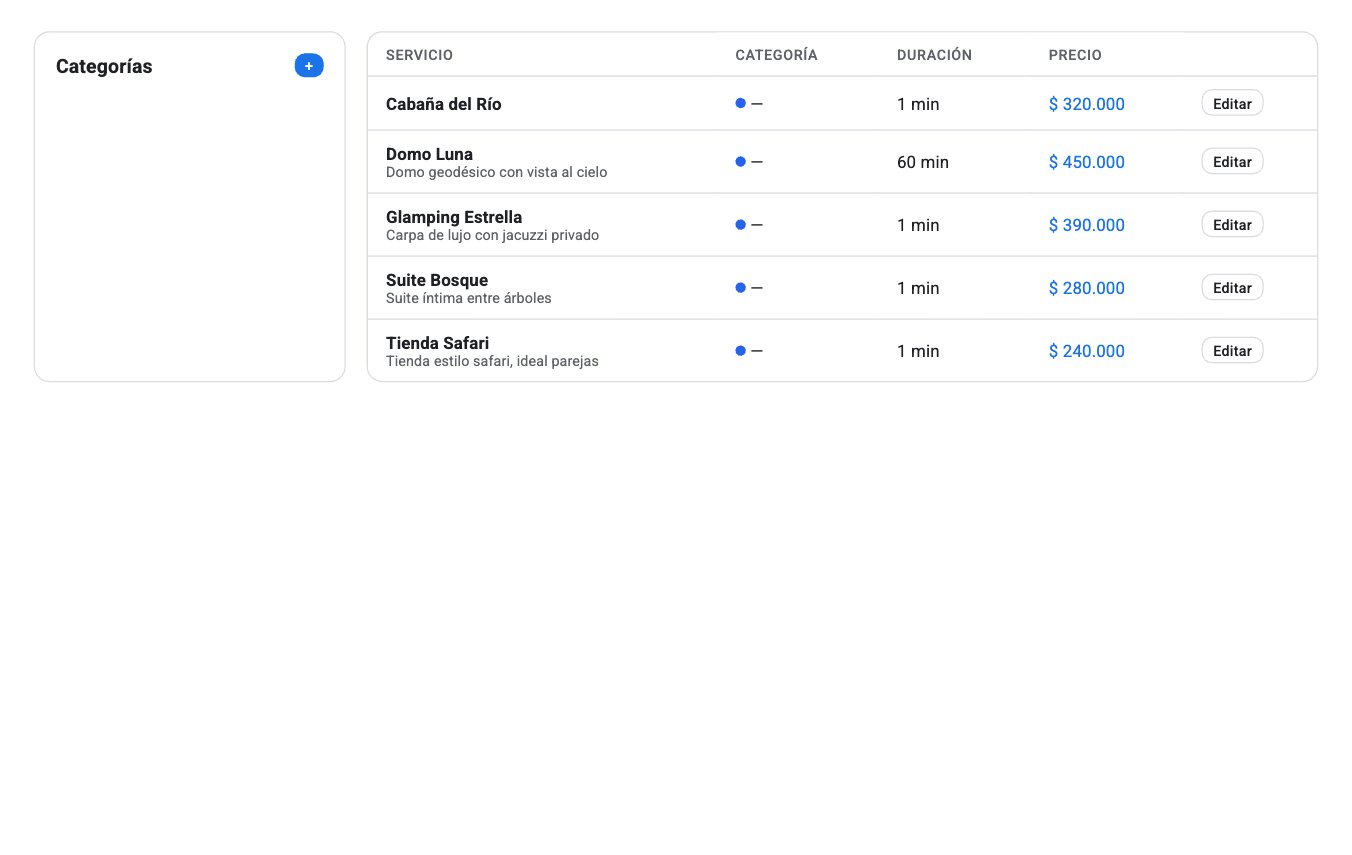Select the Domo Luna service name
This screenshot has width=1352, height=855.
click(429, 154)
